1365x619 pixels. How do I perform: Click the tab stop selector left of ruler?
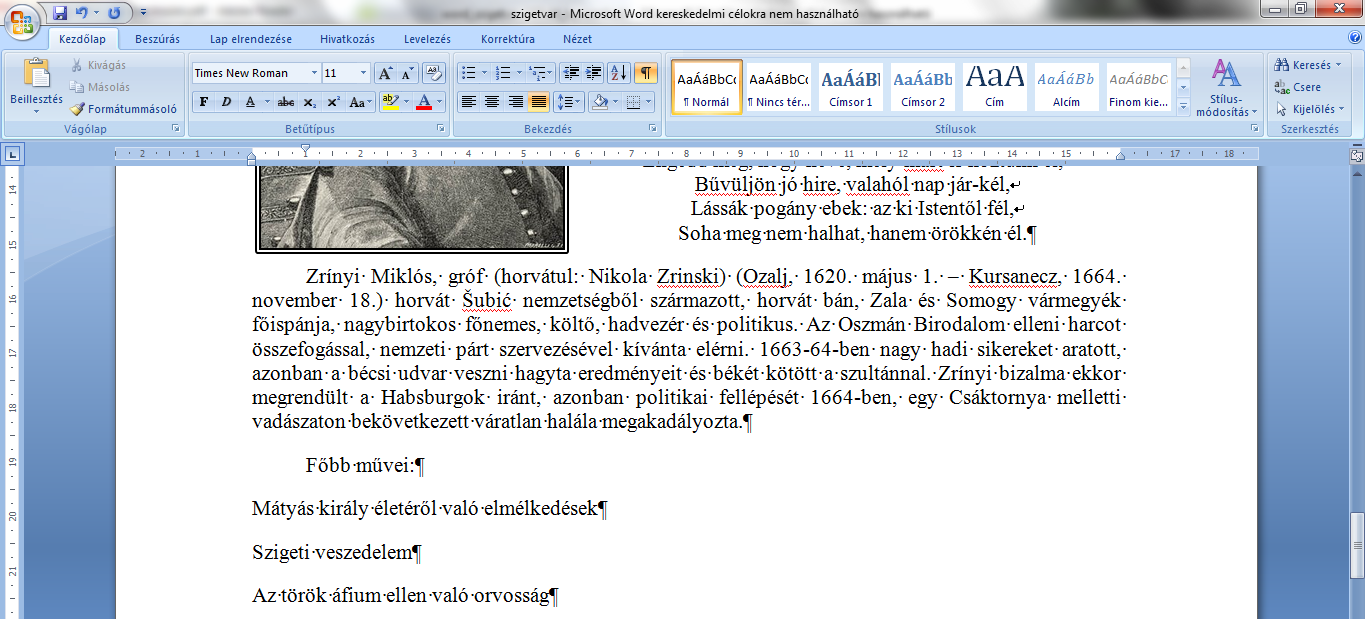pos(12,154)
